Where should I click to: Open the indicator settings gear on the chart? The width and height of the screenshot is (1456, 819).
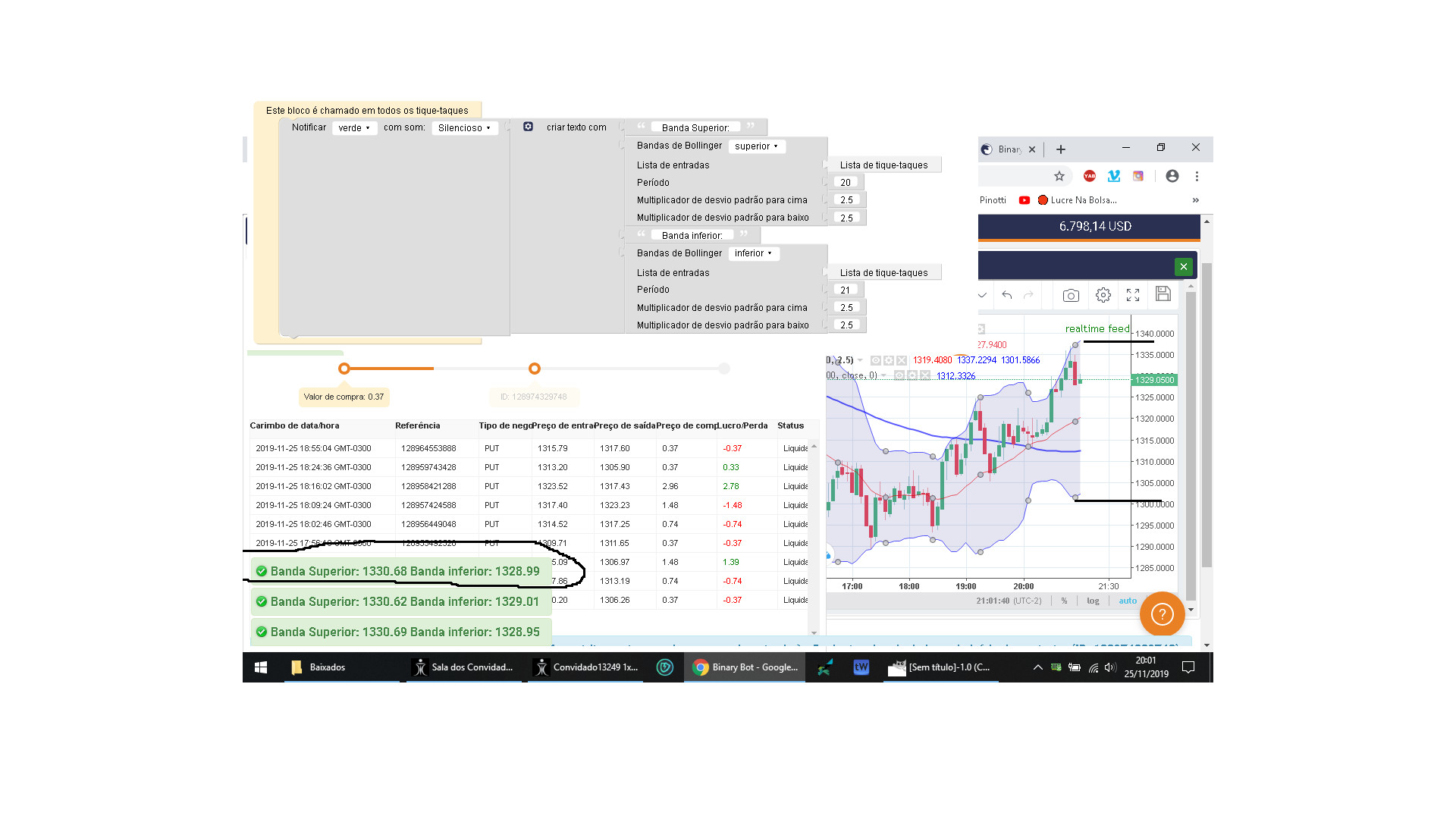coord(889,361)
